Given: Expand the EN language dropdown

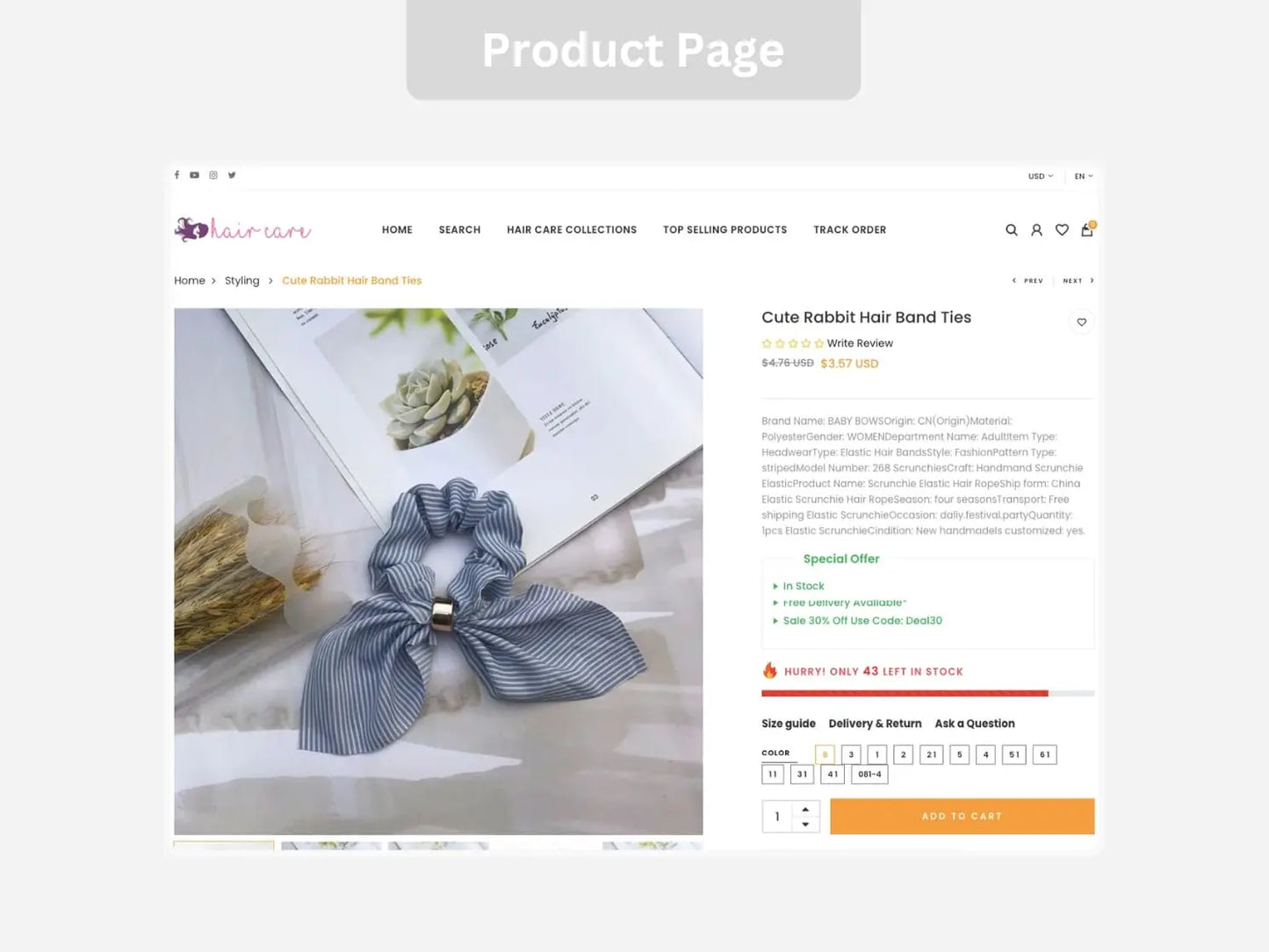Looking at the screenshot, I should [x=1084, y=177].
